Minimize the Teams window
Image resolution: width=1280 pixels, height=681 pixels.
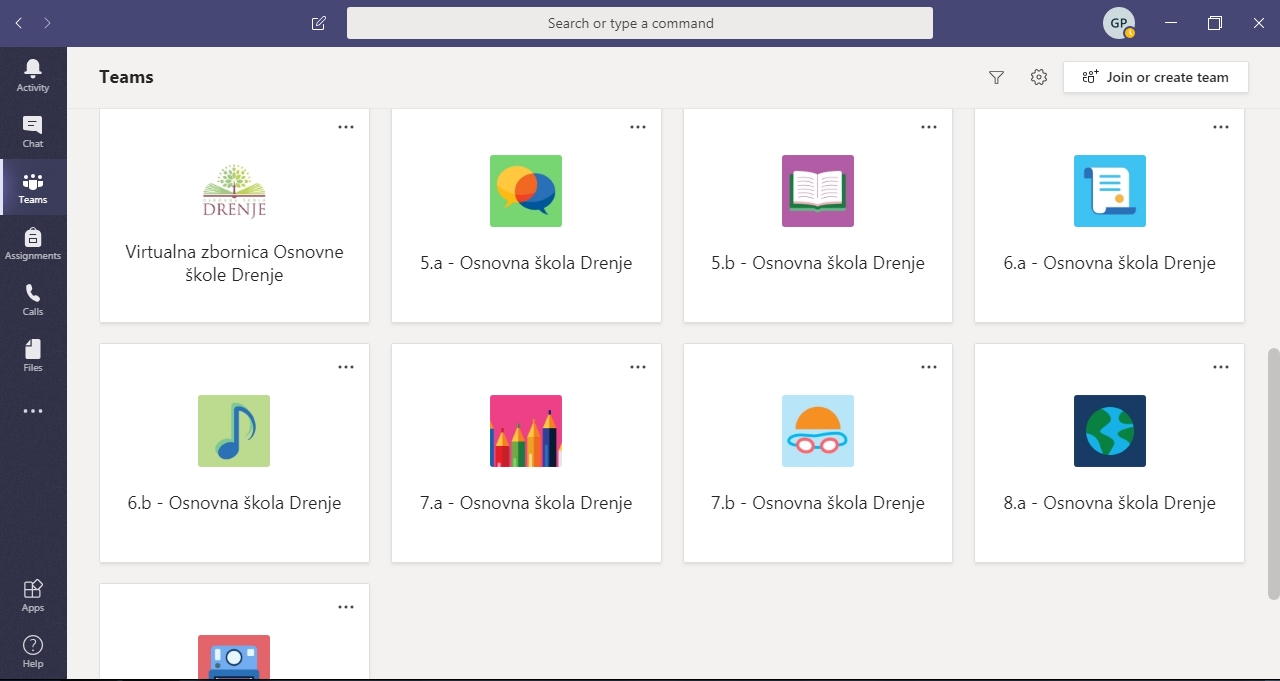1171,23
